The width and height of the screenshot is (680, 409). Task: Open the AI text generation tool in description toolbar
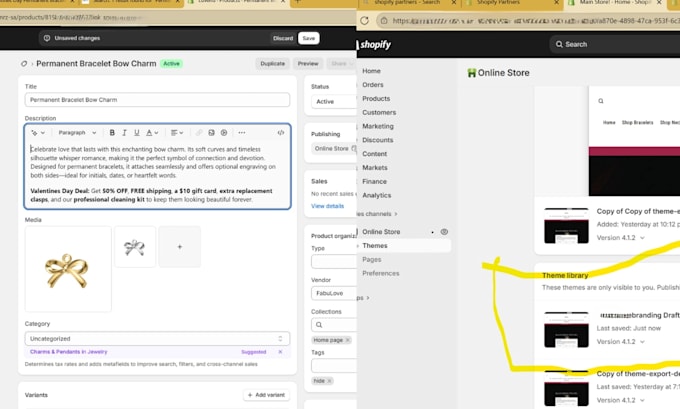(37, 133)
